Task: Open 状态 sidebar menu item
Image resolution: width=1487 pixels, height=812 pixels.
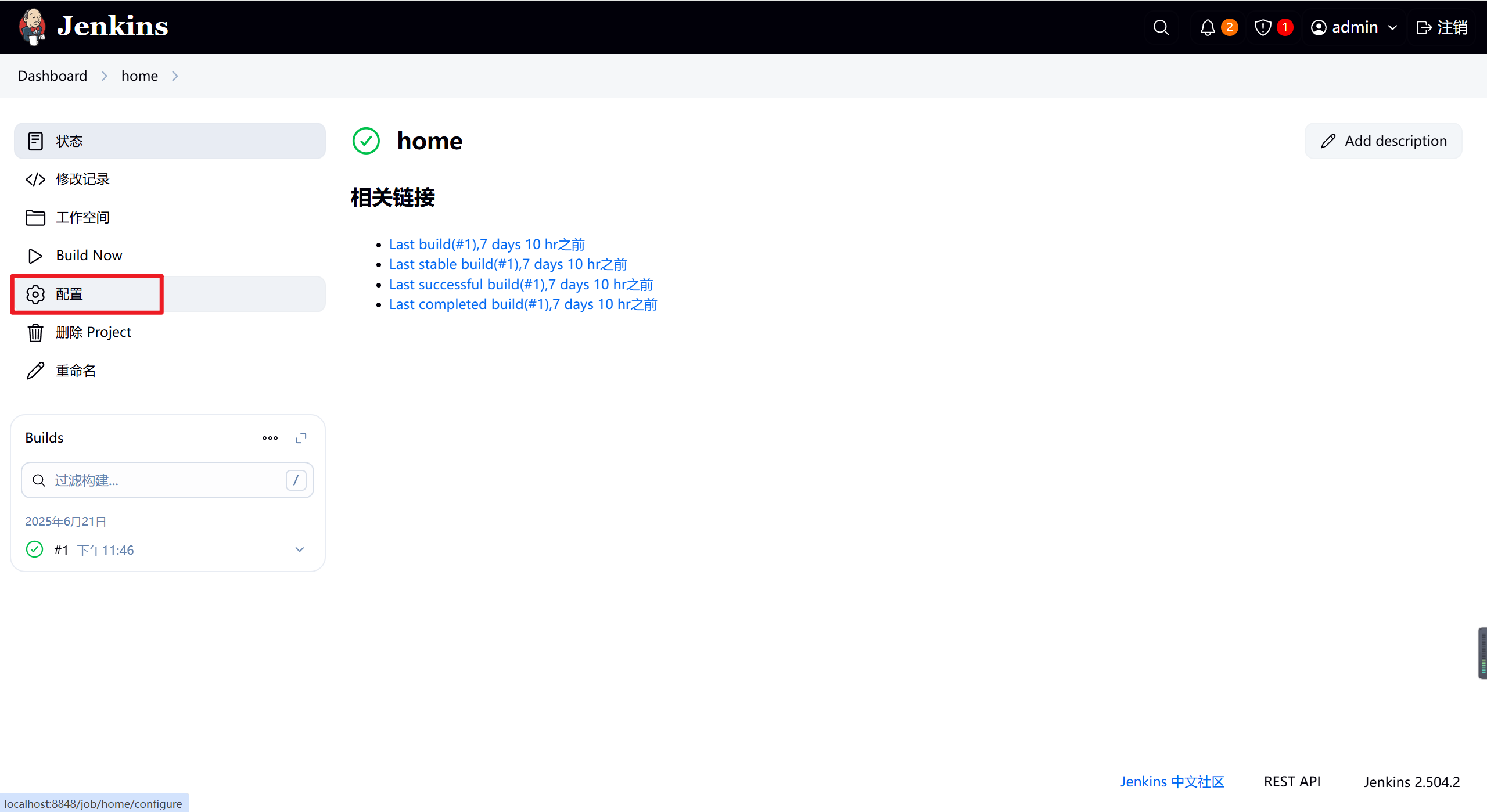Action: [170, 141]
